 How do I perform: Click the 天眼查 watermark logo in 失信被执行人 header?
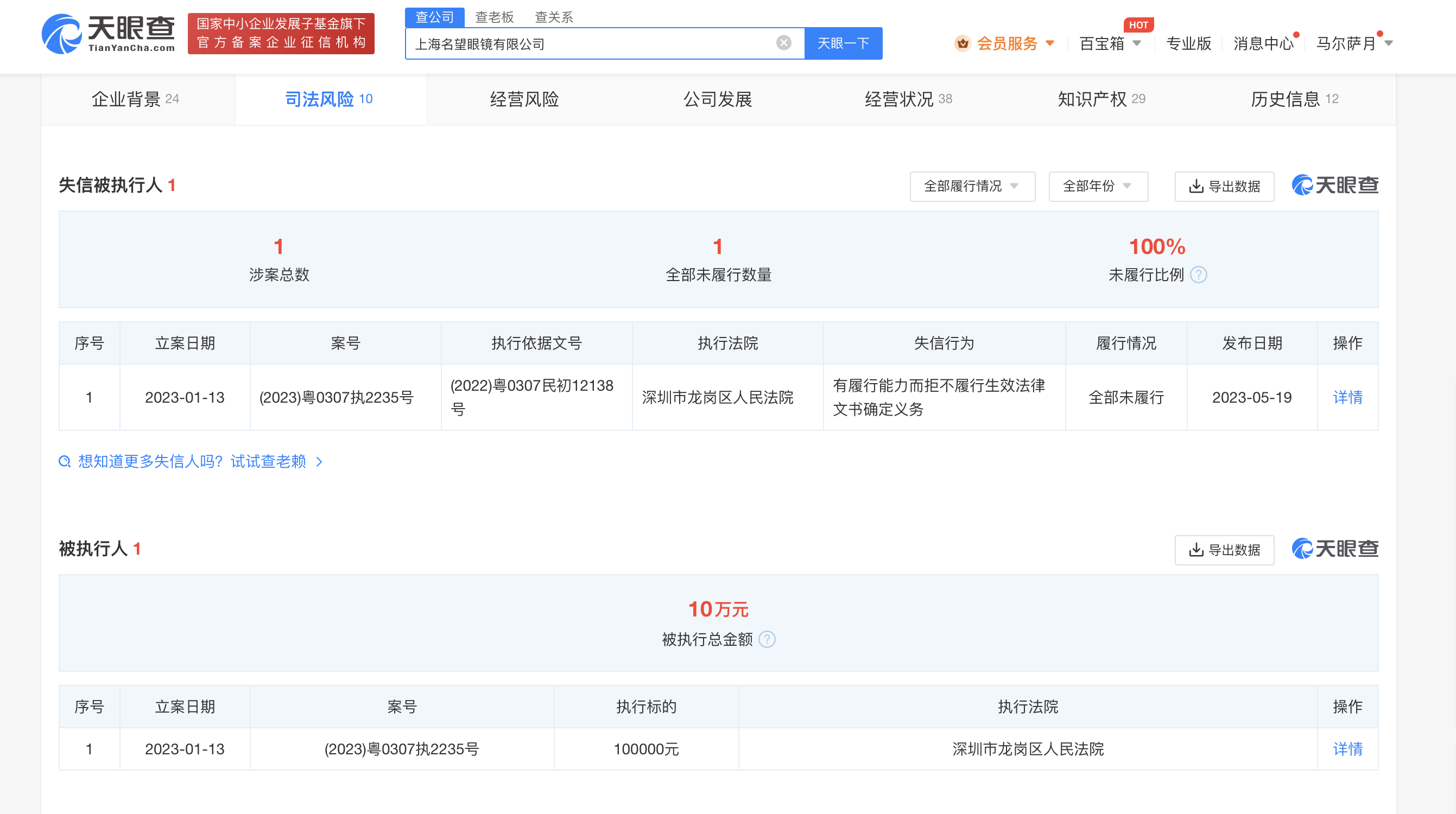1335,185
